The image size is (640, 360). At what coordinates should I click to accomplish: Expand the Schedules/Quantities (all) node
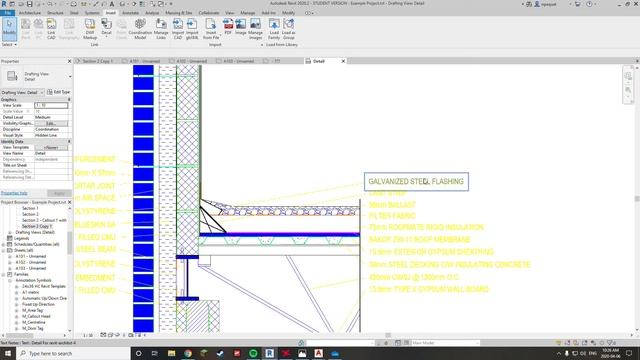4,244
